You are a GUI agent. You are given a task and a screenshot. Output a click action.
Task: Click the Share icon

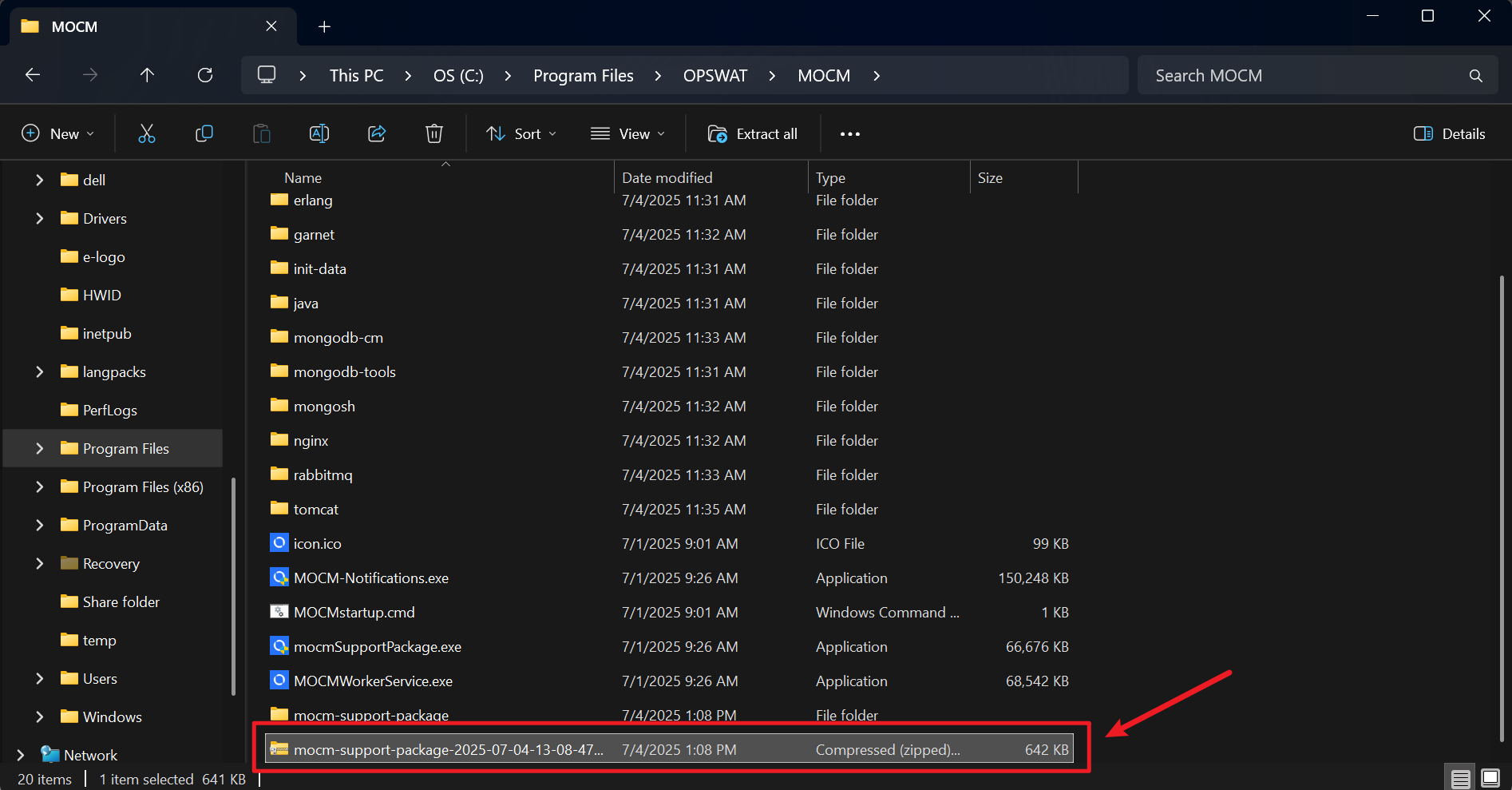point(377,133)
